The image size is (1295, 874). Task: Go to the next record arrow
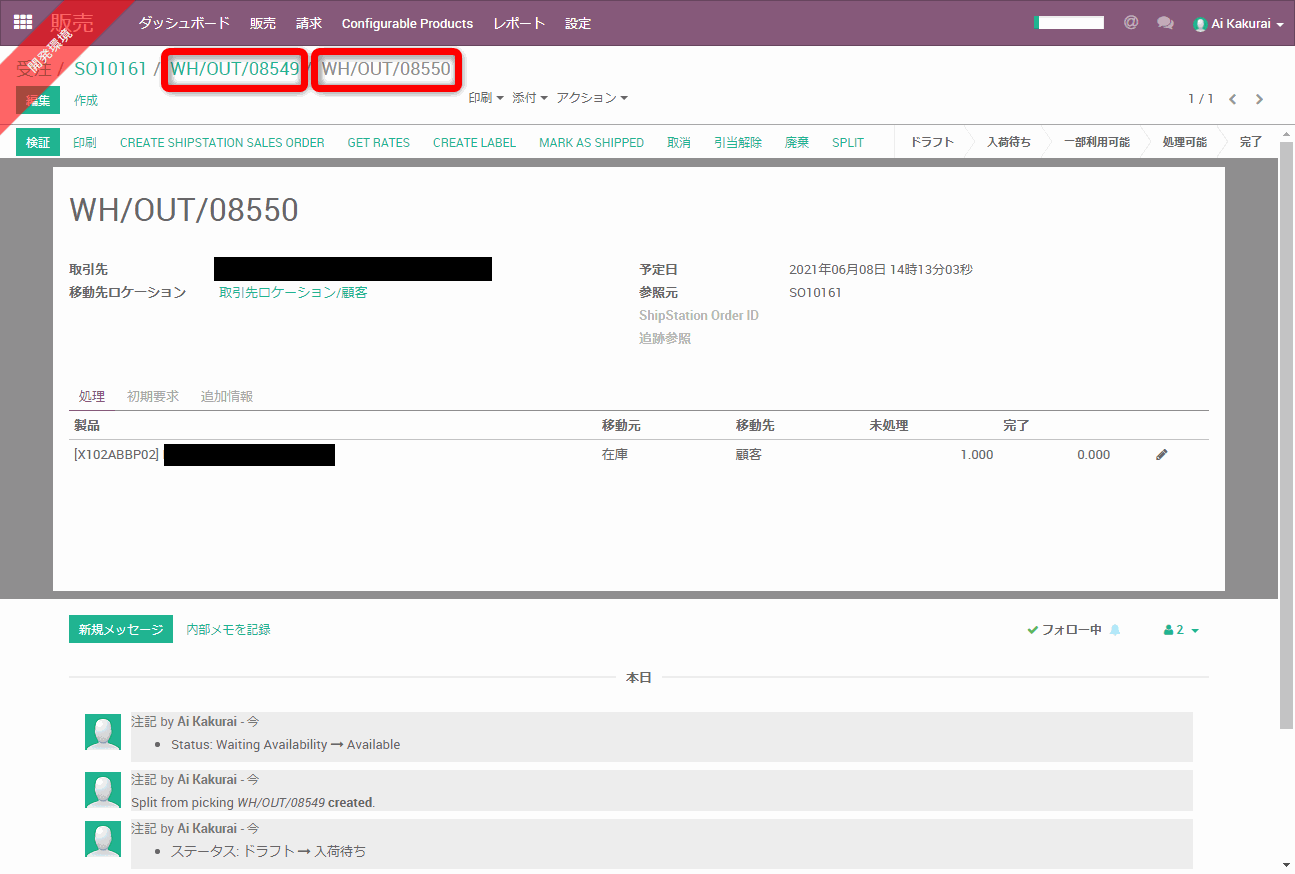point(1259,99)
